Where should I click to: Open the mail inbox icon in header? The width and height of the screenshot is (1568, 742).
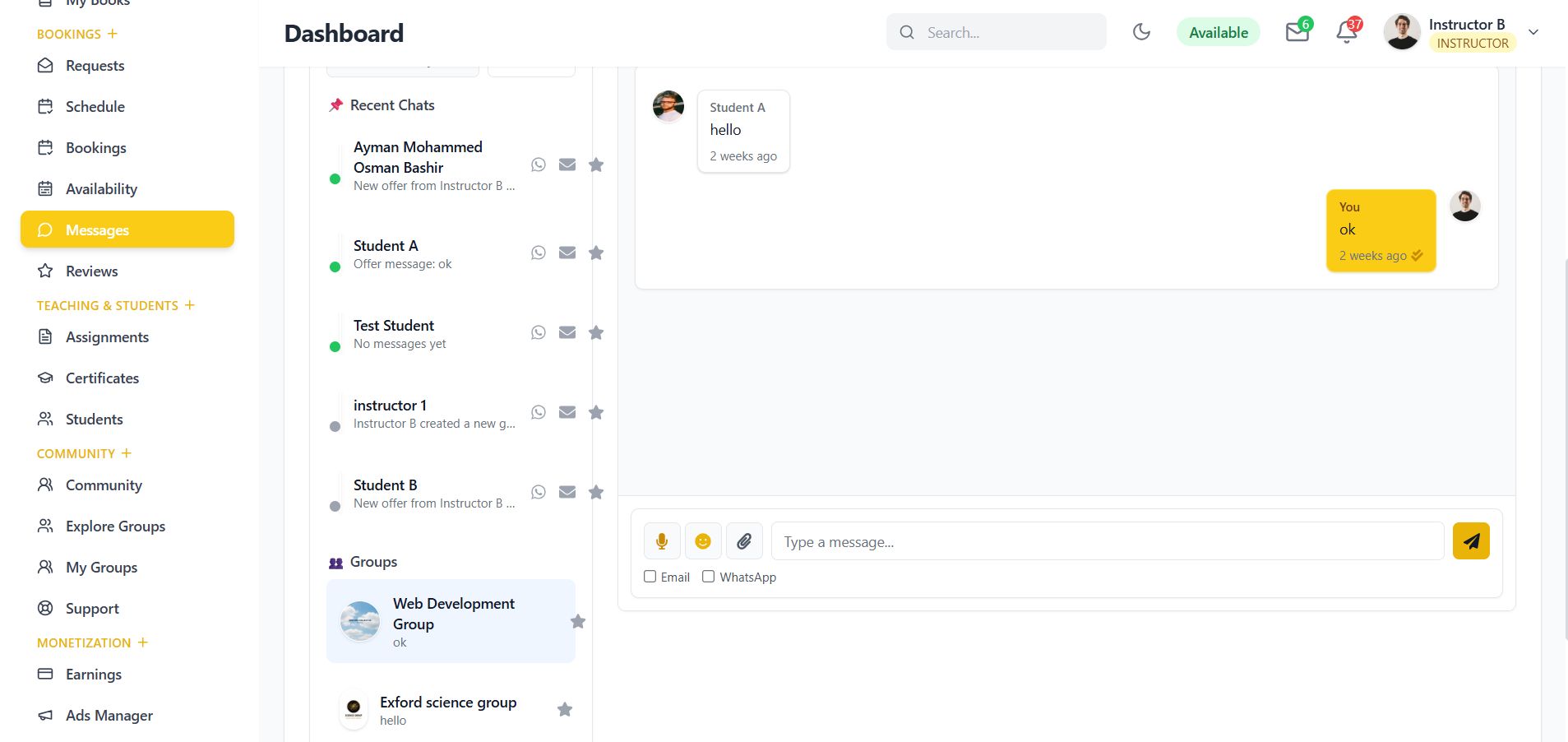(x=1297, y=33)
